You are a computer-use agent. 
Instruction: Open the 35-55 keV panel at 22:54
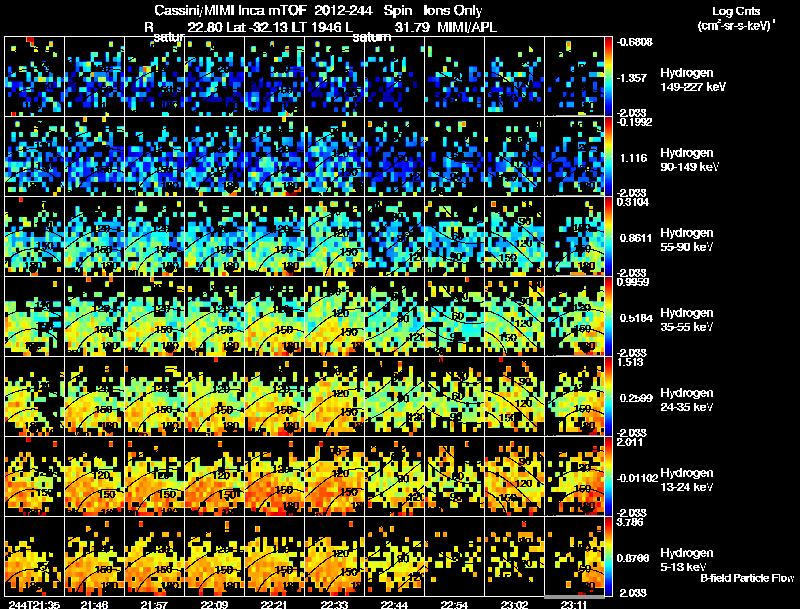point(455,316)
